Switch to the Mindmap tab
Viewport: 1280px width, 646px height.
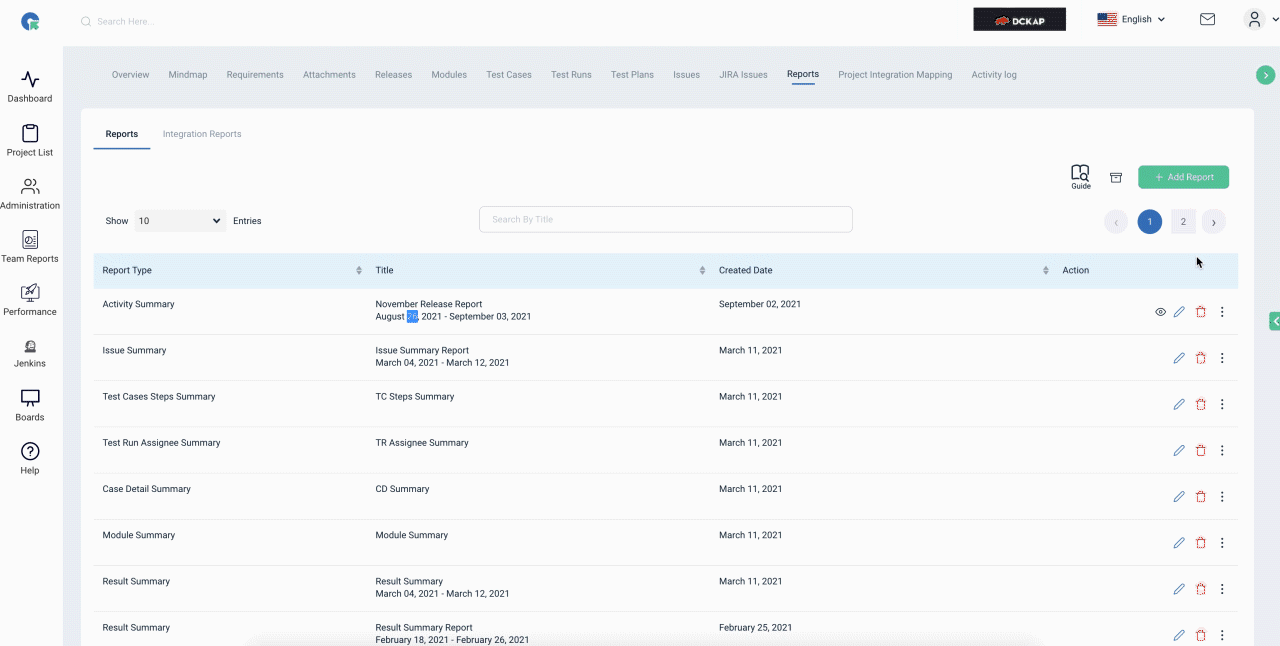coord(188,75)
